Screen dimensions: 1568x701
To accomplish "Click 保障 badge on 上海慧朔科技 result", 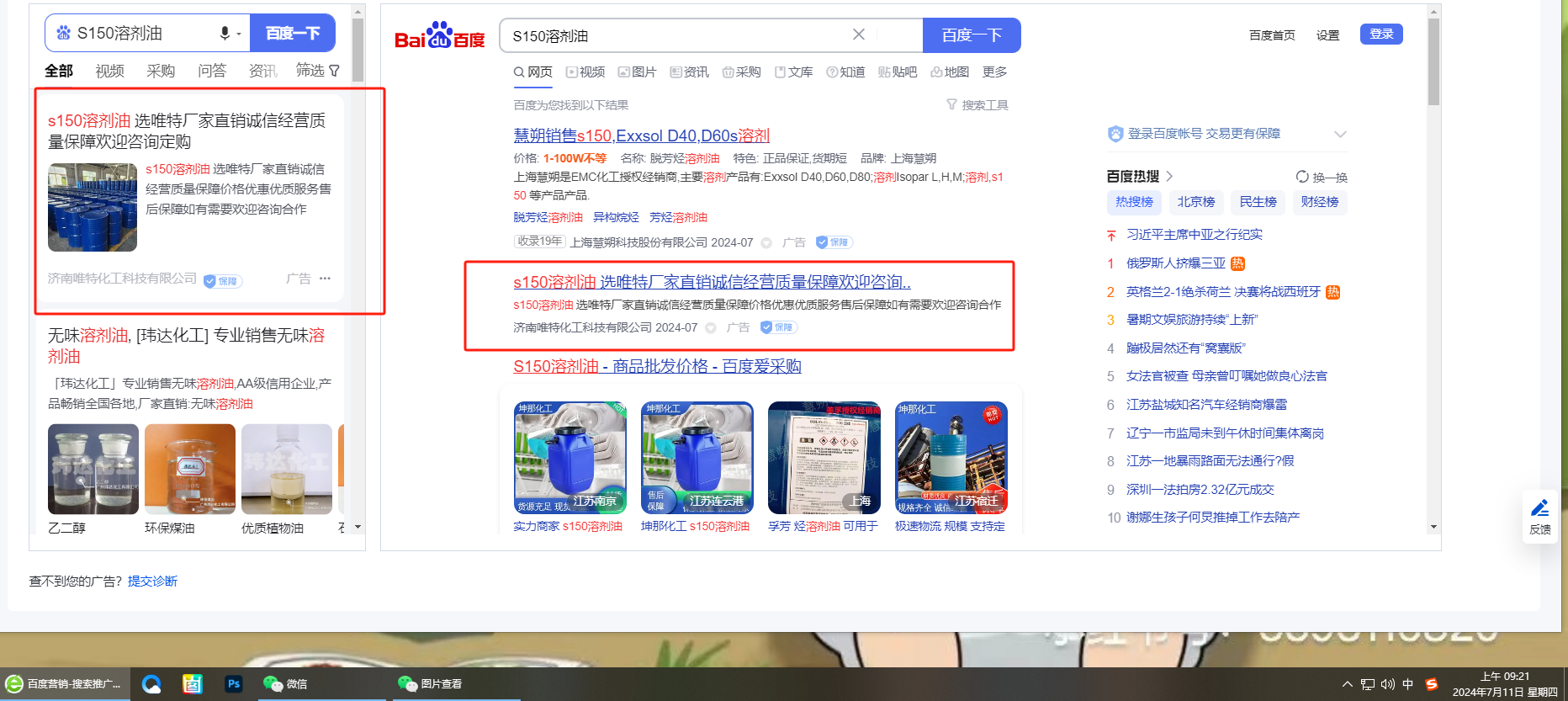I will point(834,242).
